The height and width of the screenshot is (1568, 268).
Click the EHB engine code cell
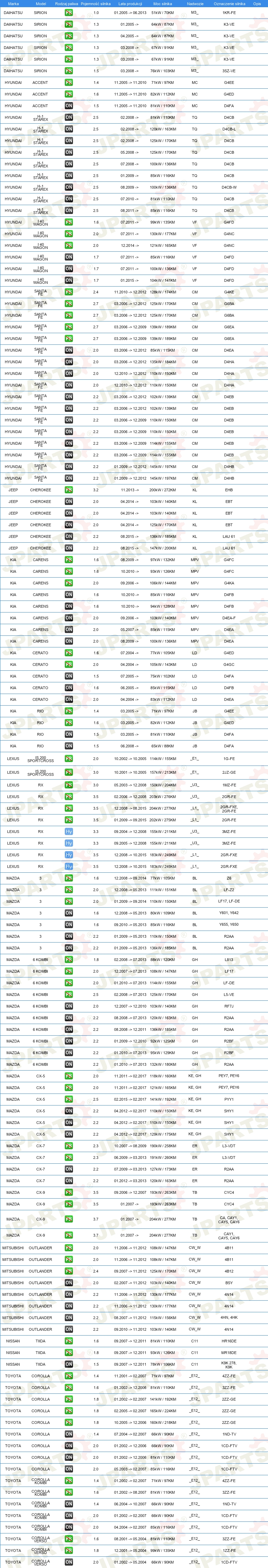click(x=229, y=490)
